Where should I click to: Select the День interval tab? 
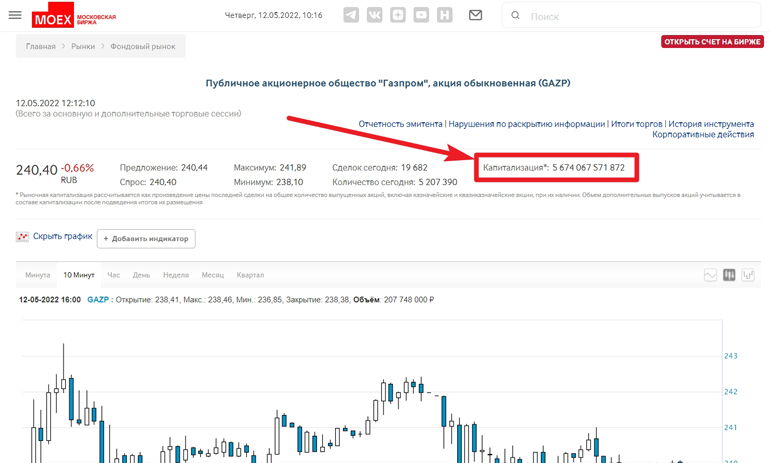tap(141, 275)
